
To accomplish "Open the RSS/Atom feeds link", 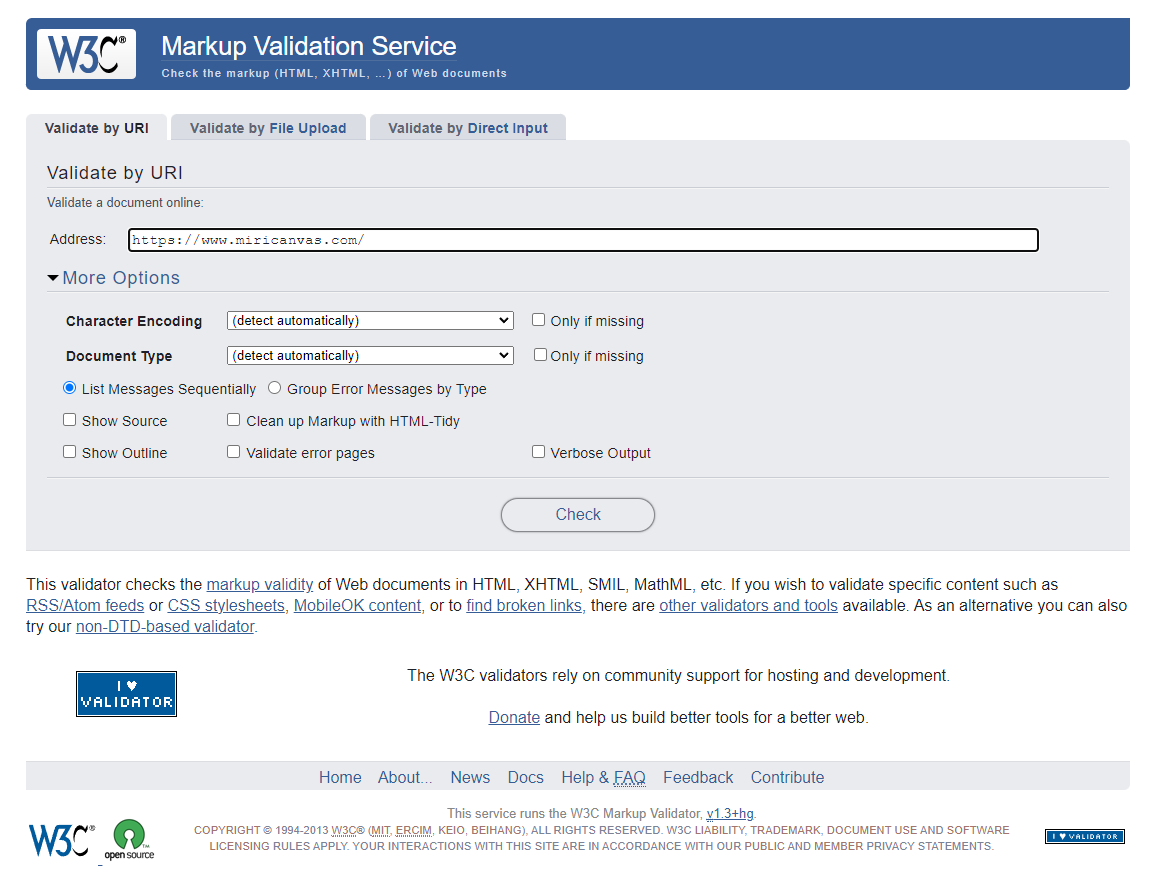I will coord(85,606).
